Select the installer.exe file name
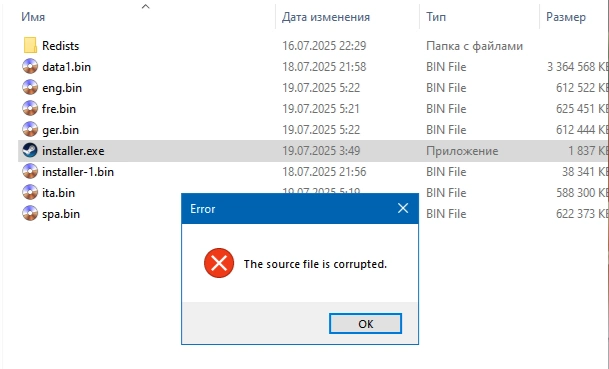The image size is (609, 369). point(73,151)
